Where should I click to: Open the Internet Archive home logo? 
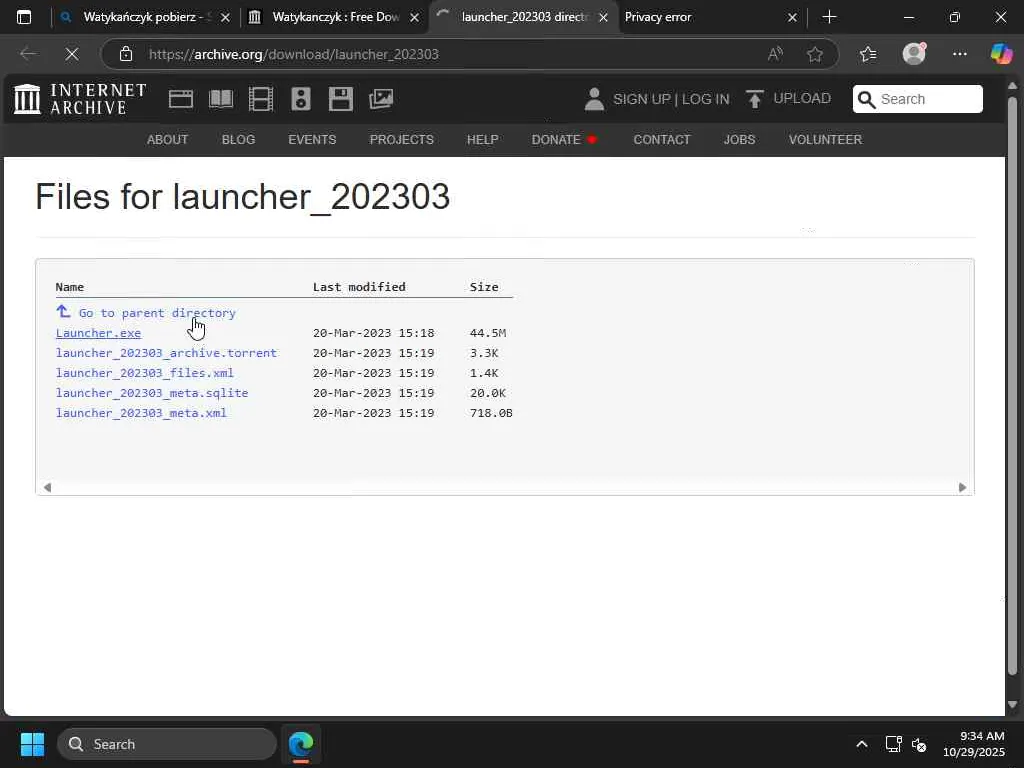(80, 99)
